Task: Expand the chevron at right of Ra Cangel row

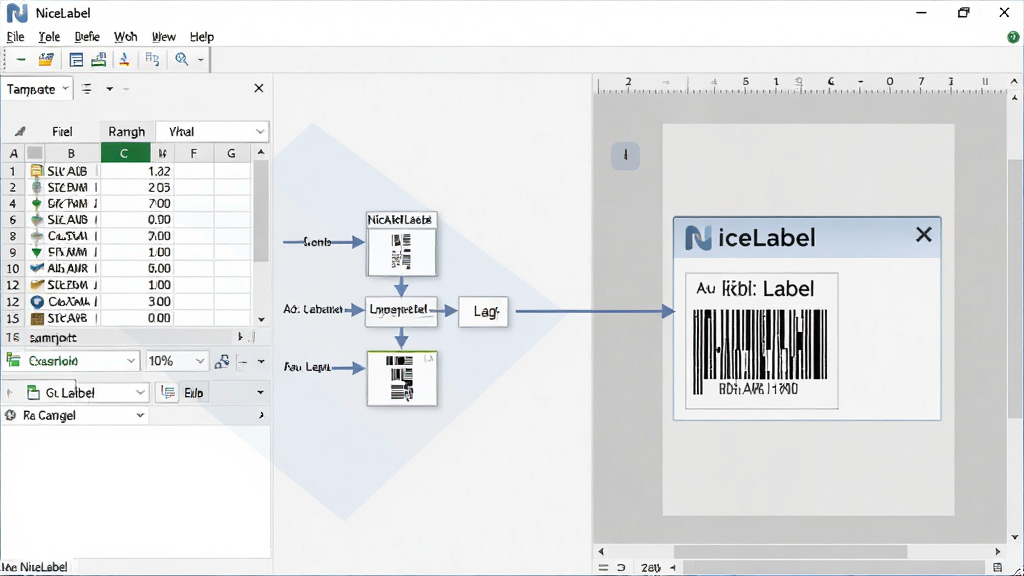Action: pyautogui.click(x=261, y=415)
